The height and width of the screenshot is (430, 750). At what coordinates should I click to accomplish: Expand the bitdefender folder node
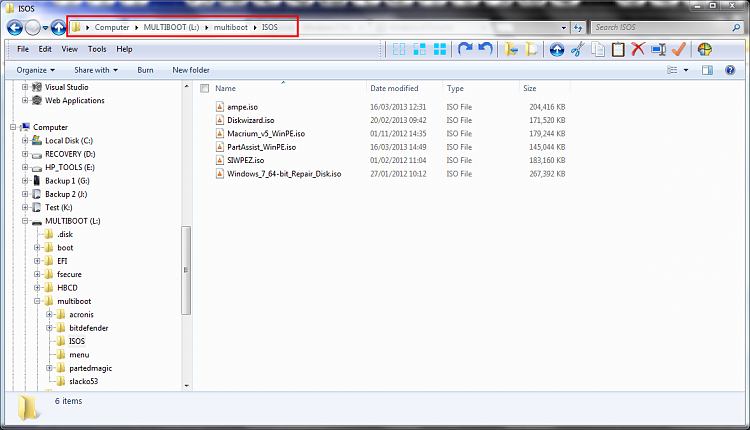pos(49,328)
